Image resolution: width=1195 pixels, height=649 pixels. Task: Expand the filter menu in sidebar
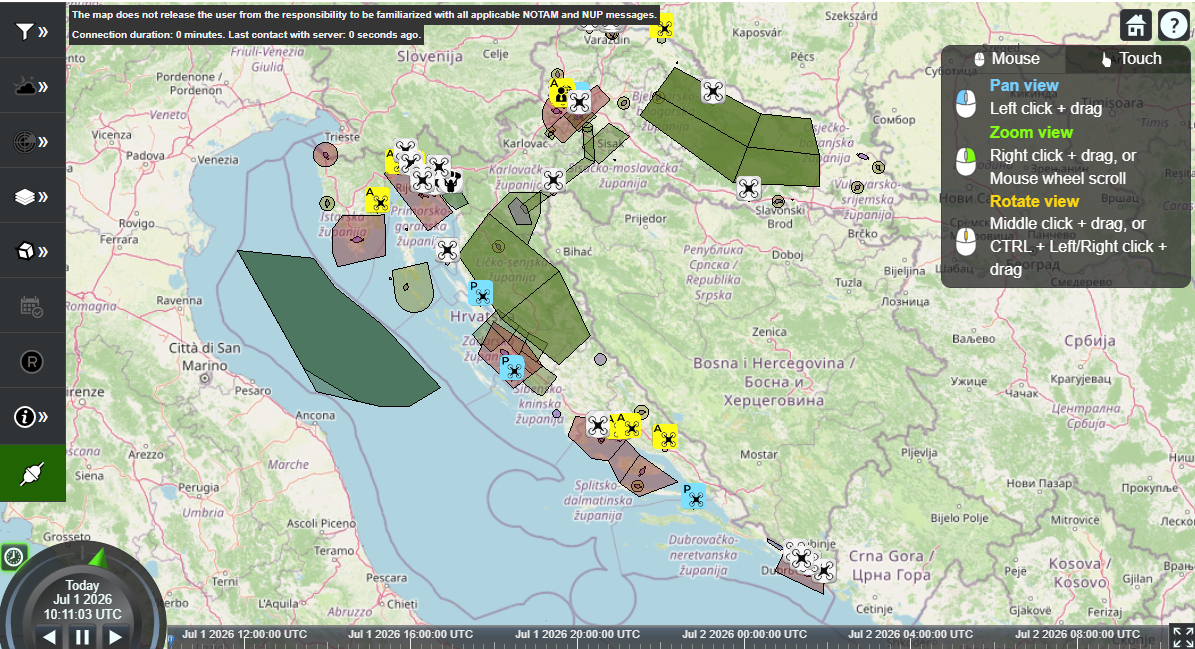click(32, 31)
